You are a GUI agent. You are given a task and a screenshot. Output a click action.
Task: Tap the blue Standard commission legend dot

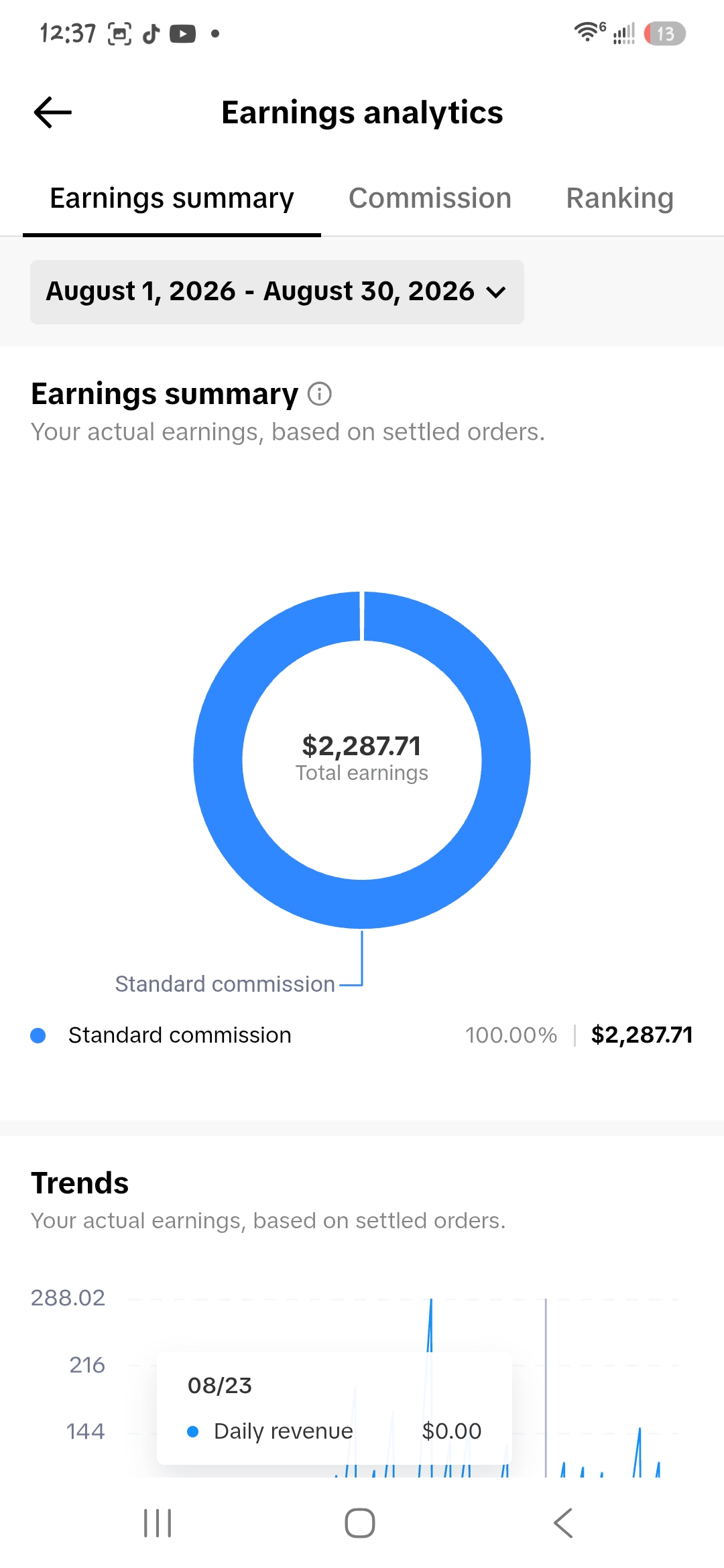coord(38,1036)
